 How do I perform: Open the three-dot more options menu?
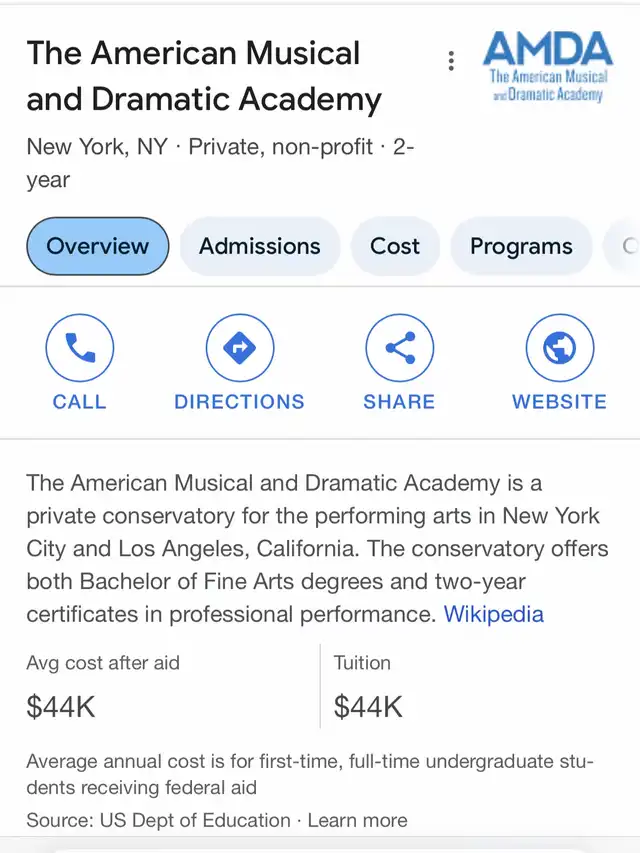point(451,61)
